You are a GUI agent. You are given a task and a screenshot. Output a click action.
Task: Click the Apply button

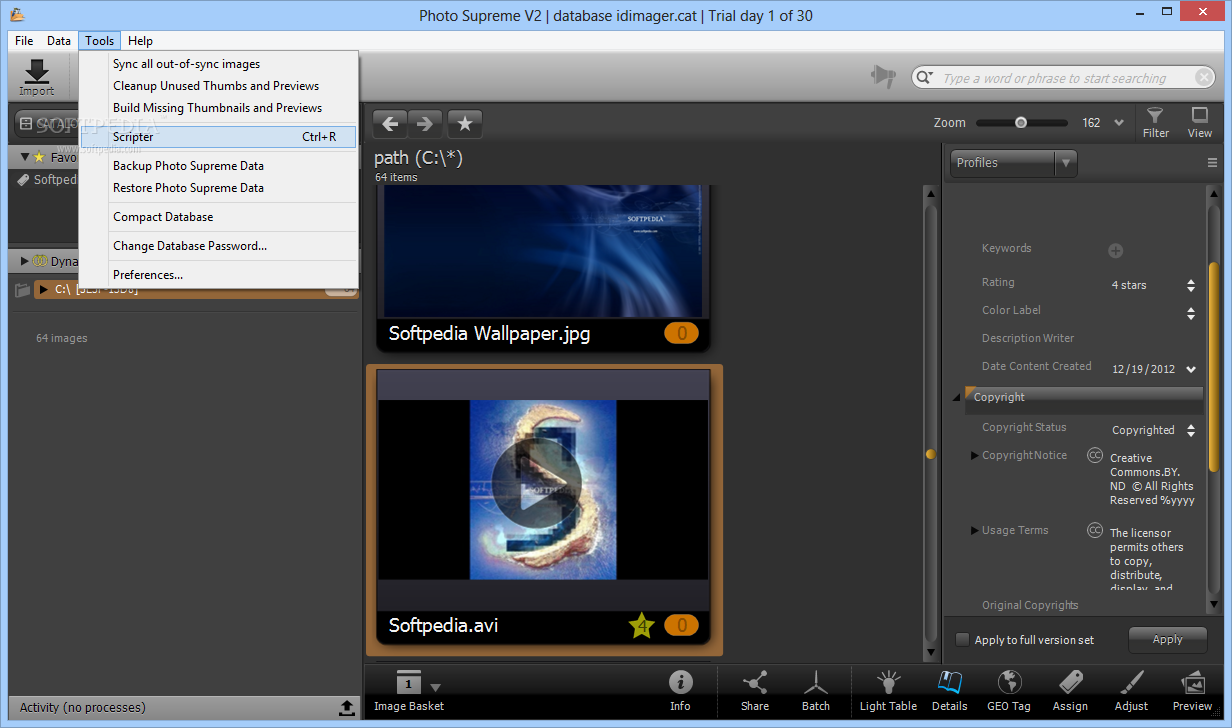1167,640
